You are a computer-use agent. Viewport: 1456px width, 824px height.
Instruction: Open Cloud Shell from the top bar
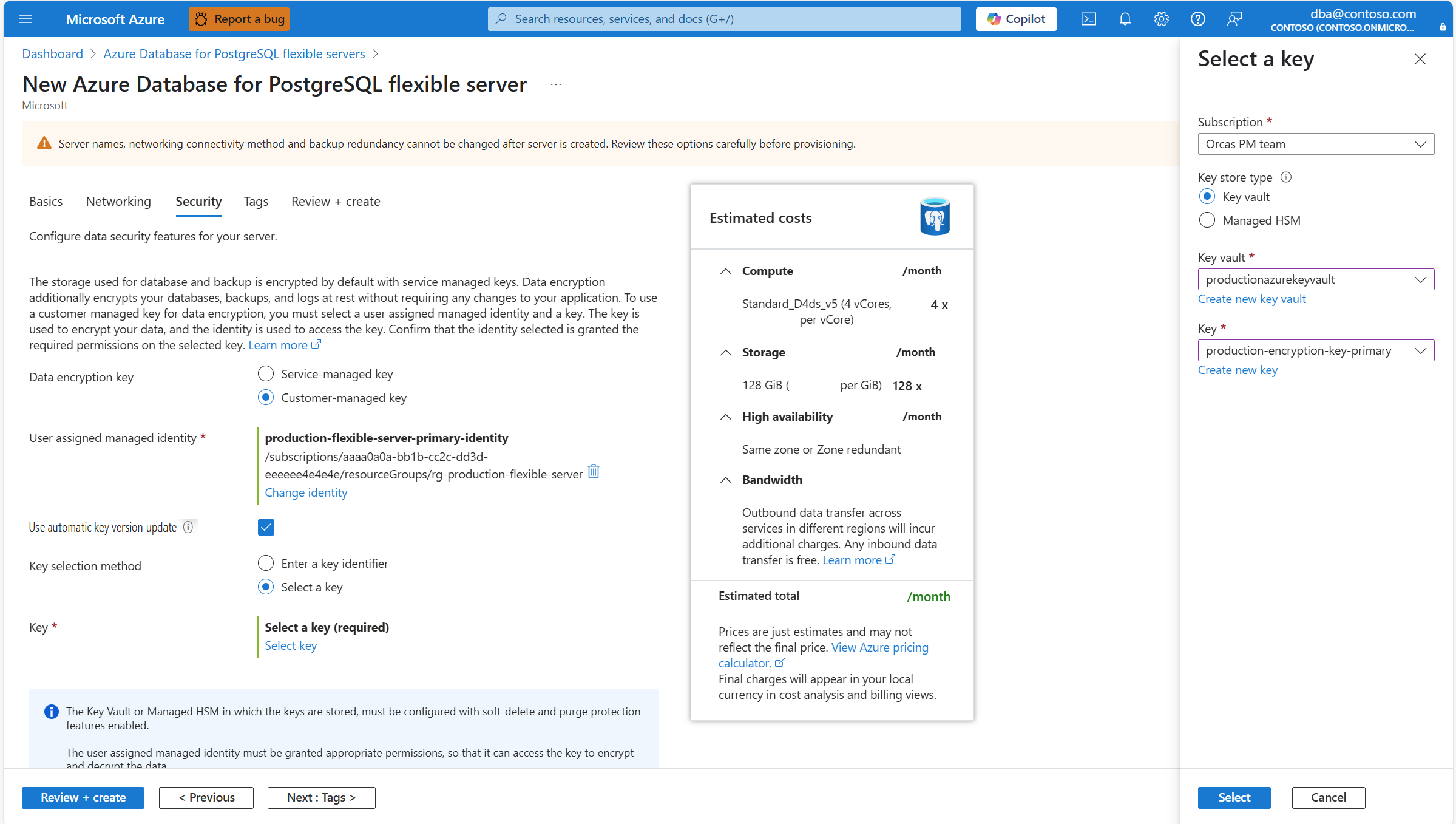(x=1088, y=19)
